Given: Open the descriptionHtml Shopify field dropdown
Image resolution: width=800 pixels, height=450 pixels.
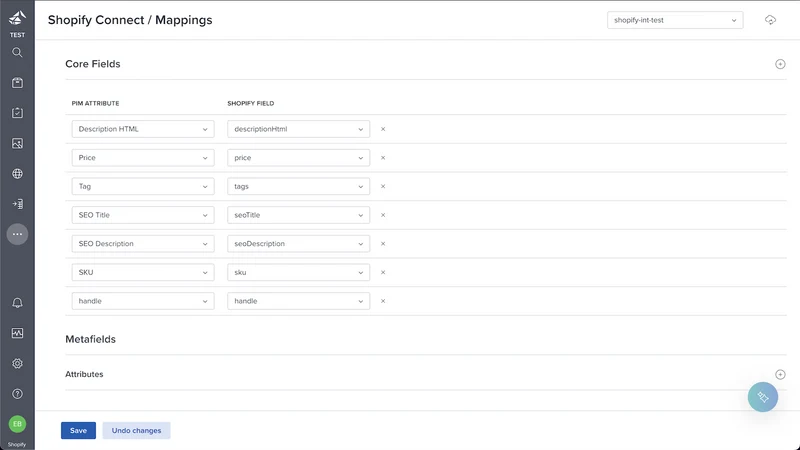Looking at the screenshot, I should [x=298, y=129].
